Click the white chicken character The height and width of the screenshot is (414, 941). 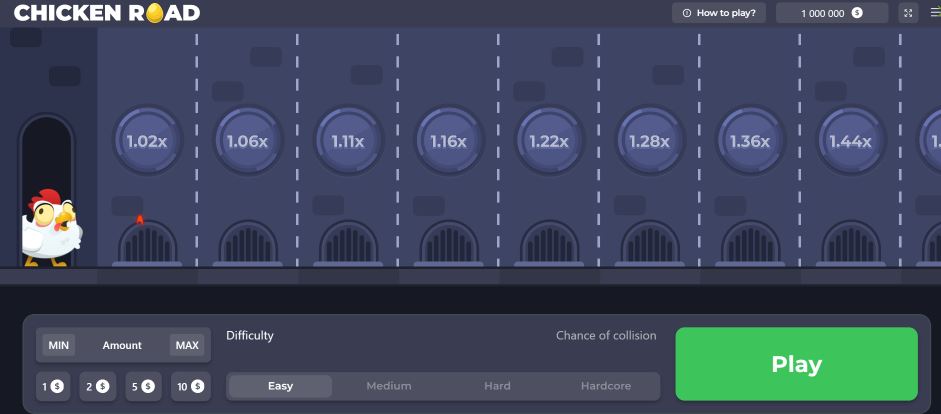tap(52, 226)
